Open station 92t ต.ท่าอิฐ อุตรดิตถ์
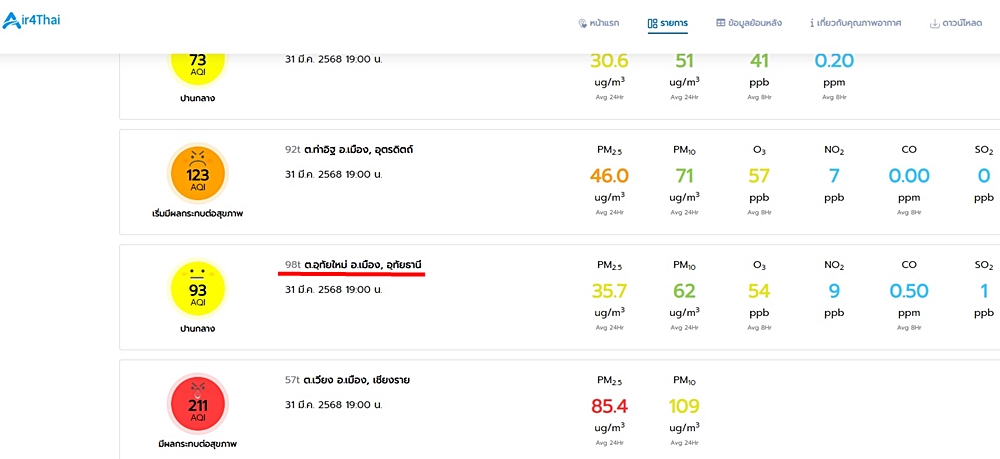The image size is (1000, 459). point(349,150)
